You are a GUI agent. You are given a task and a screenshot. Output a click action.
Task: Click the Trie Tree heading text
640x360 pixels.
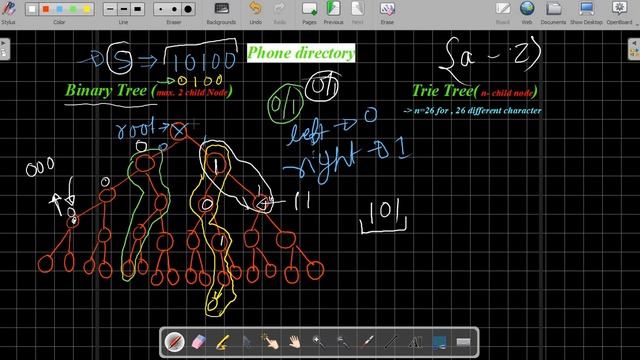click(474, 91)
